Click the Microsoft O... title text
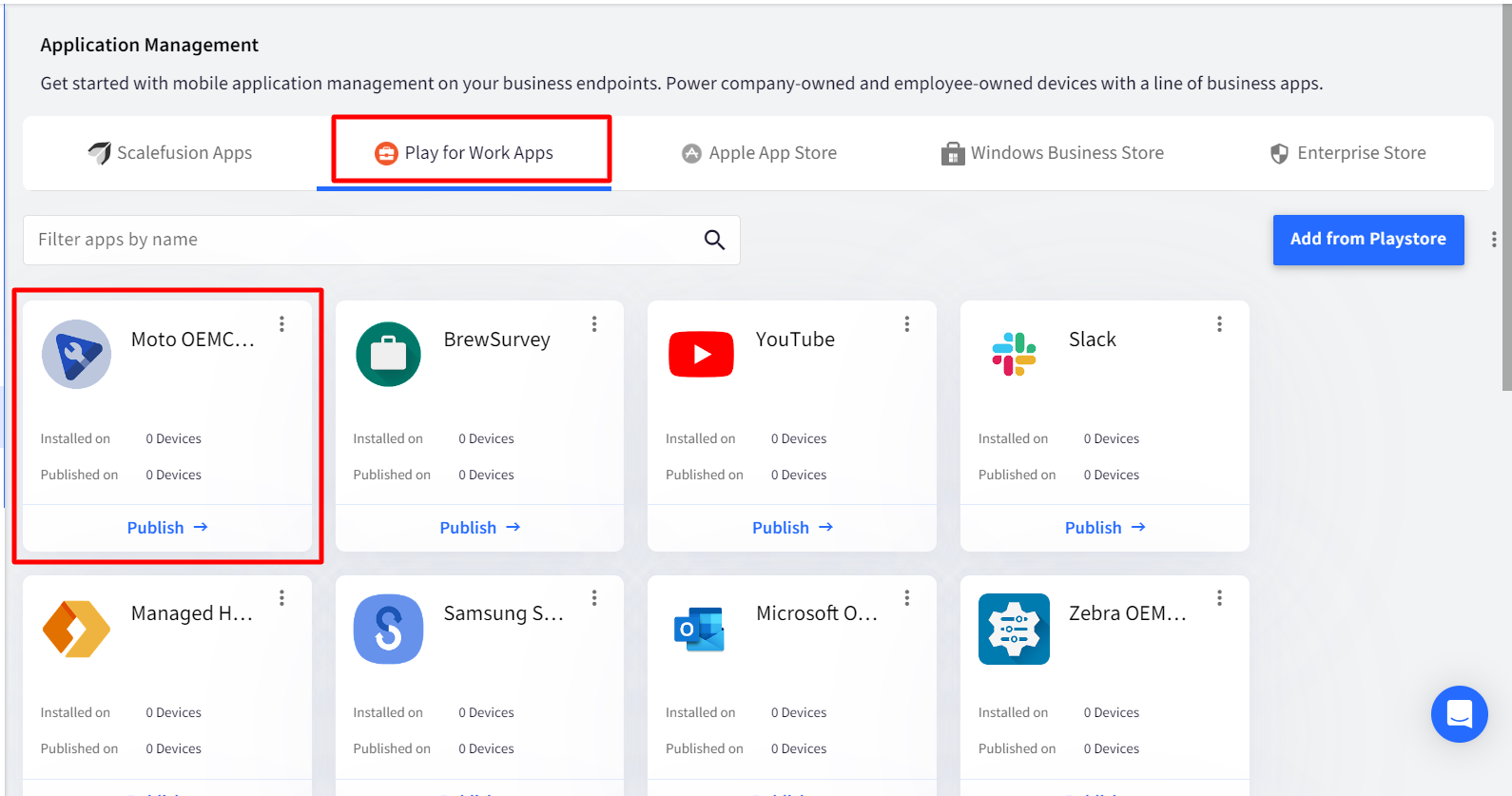This screenshot has height=796, width=1512. [x=817, y=613]
